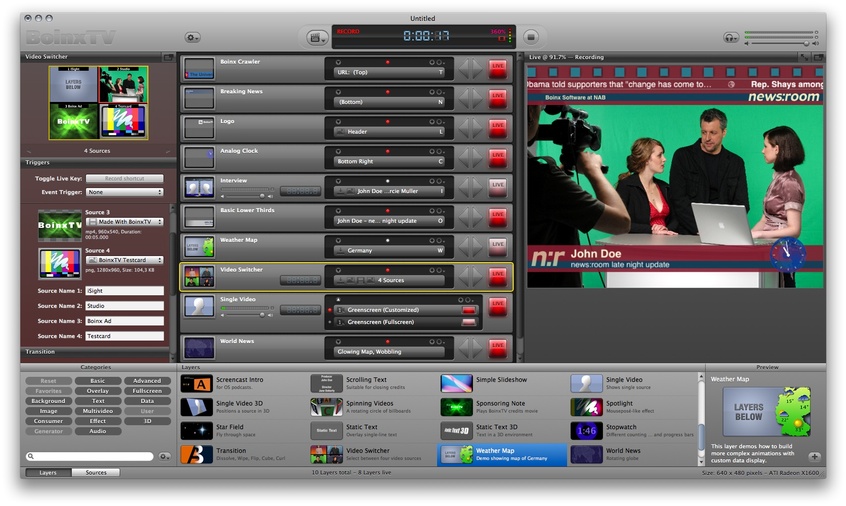Click the Source Name 2 Studio field
This screenshot has width=846, height=506.
123,306
